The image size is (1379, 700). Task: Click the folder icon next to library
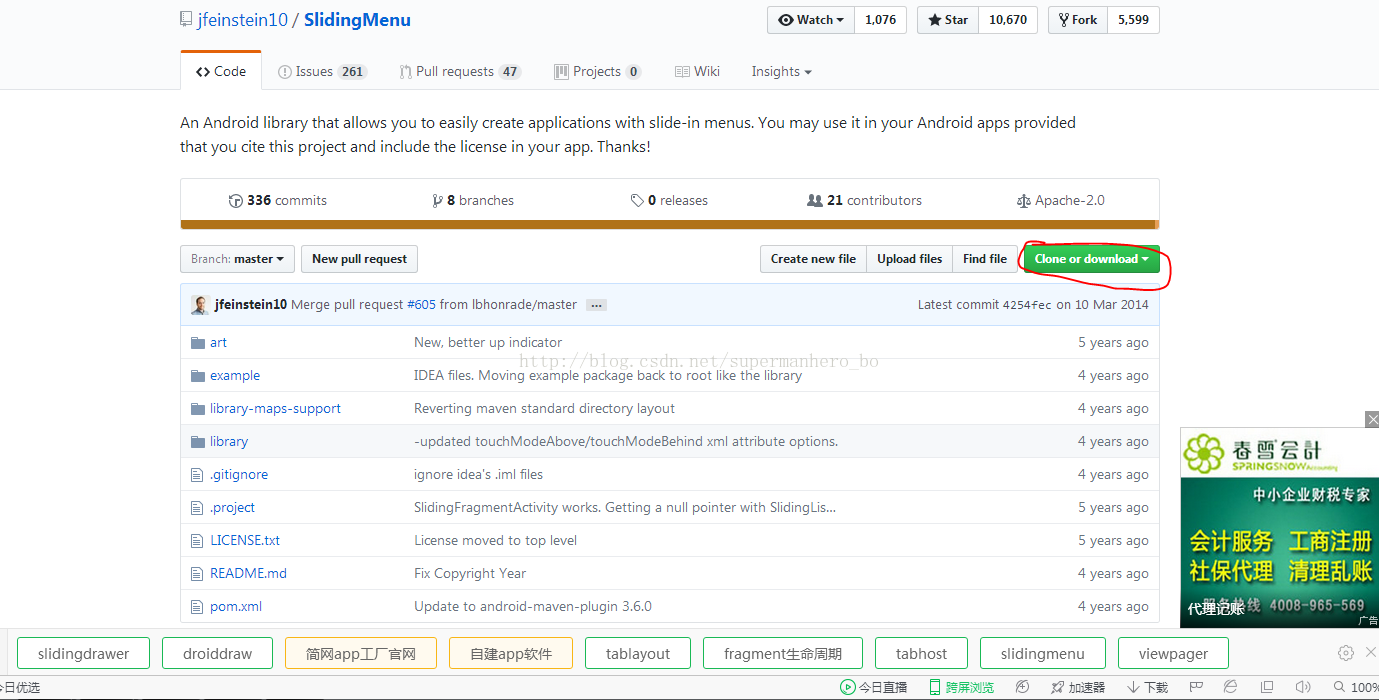point(197,441)
